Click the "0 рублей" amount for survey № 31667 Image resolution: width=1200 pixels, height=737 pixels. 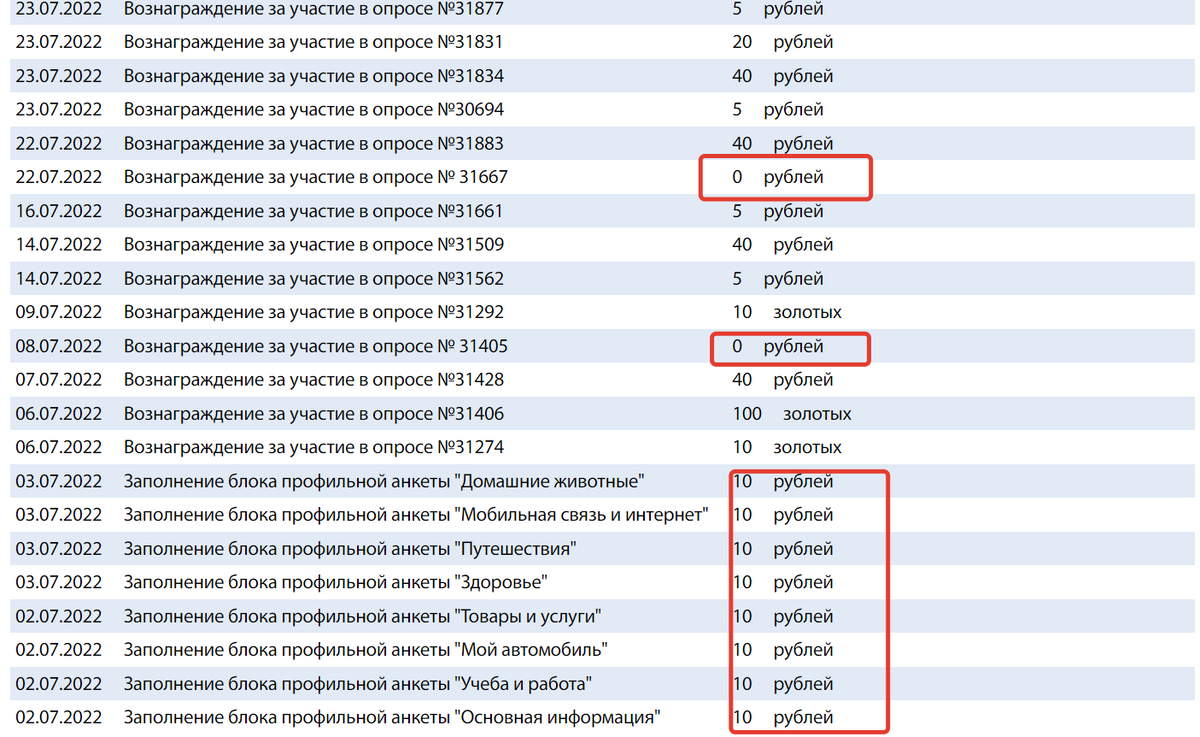pos(778,178)
